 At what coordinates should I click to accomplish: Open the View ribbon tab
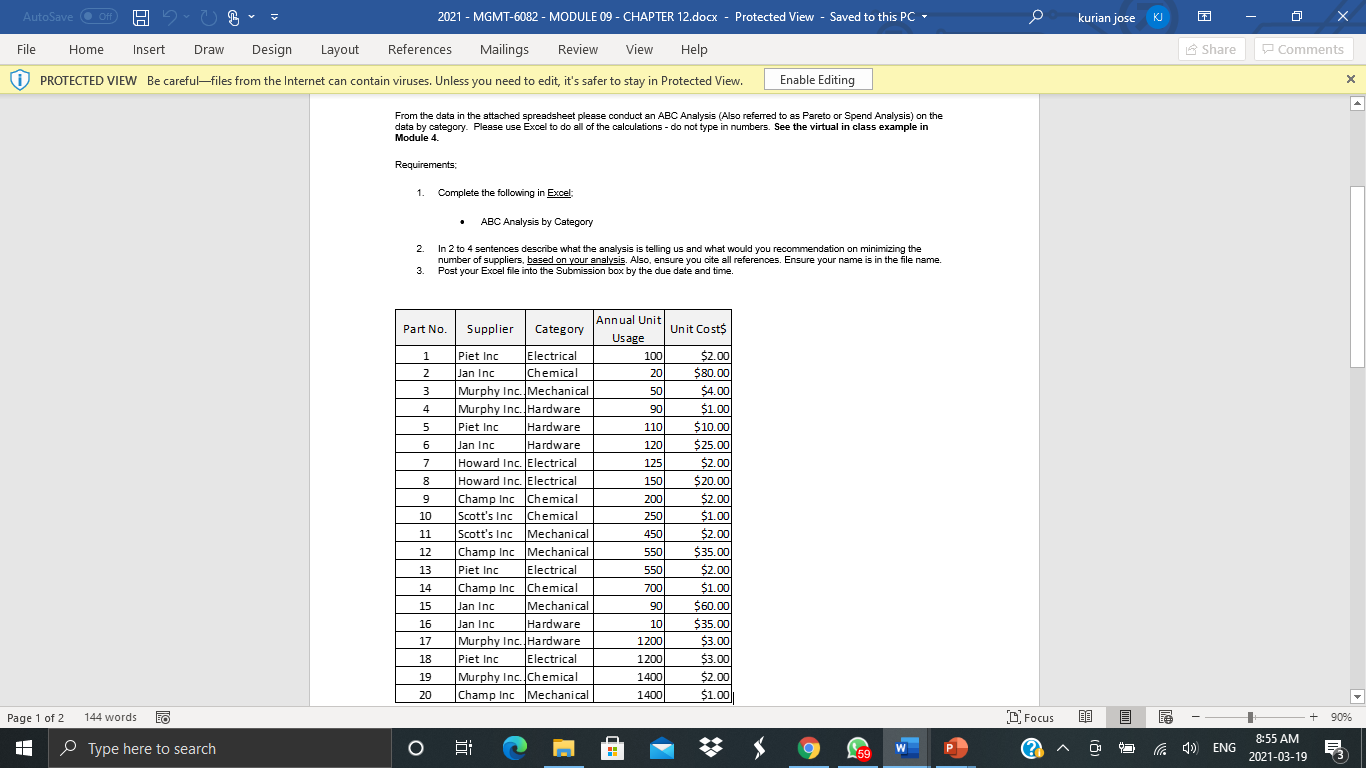pos(639,49)
